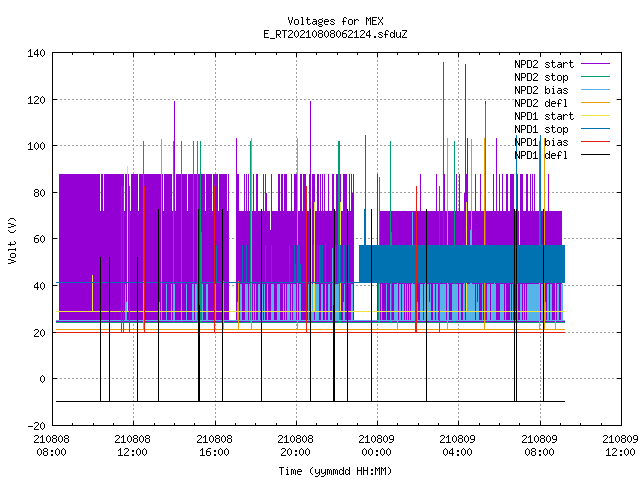This screenshot has width=640, height=480.
Task: Click the red NPD1 bias legend line
Action: 595,142
